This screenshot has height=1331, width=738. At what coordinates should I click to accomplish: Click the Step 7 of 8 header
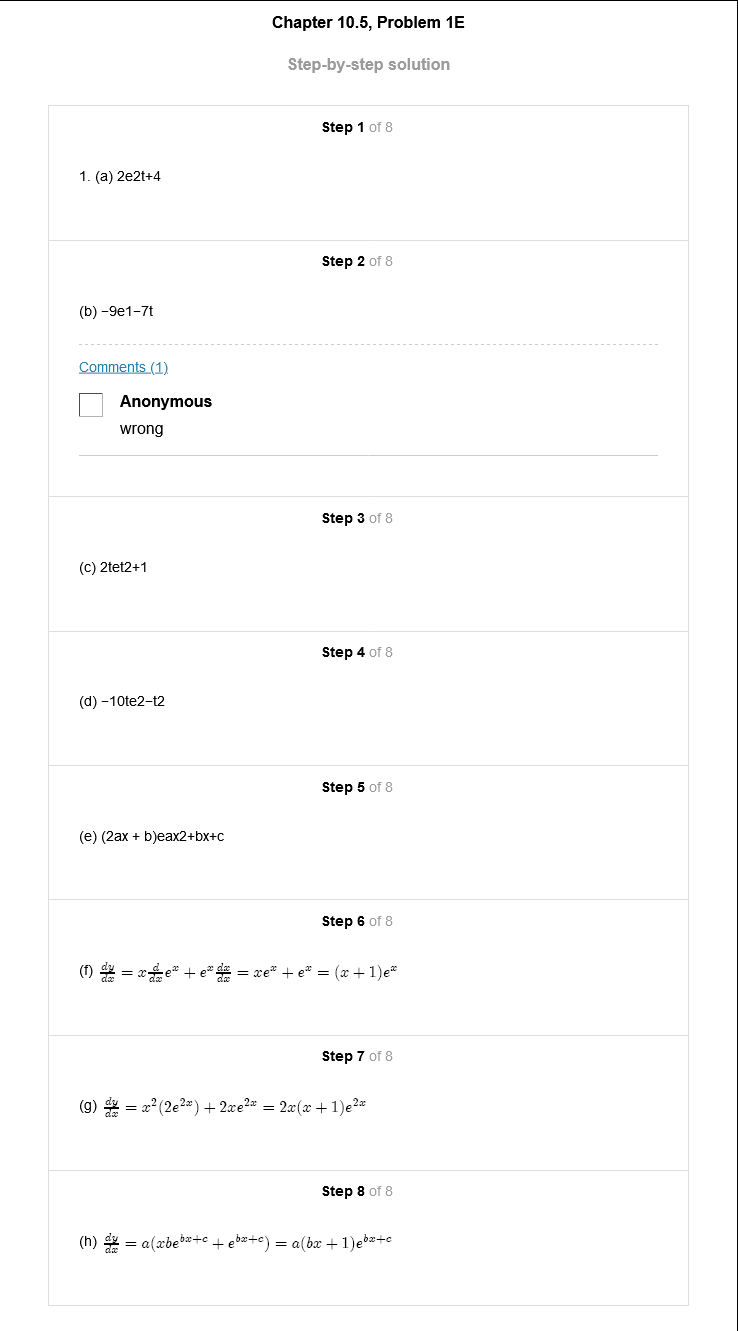coord(357,1056)
